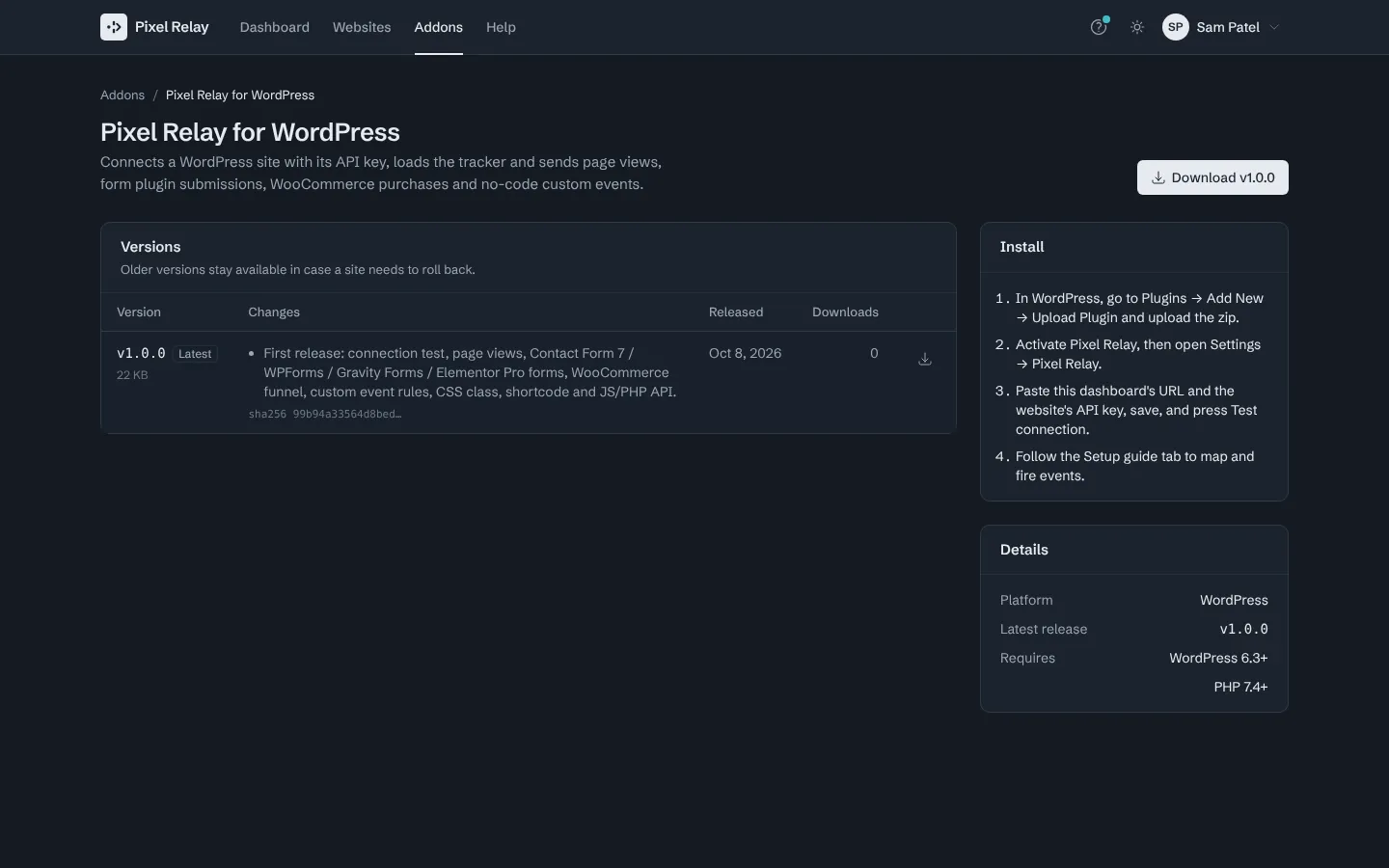This screenshot has width=1389, height=868.
Task: Open the Dashboard nav item
Action: click(x=275, y=27)
